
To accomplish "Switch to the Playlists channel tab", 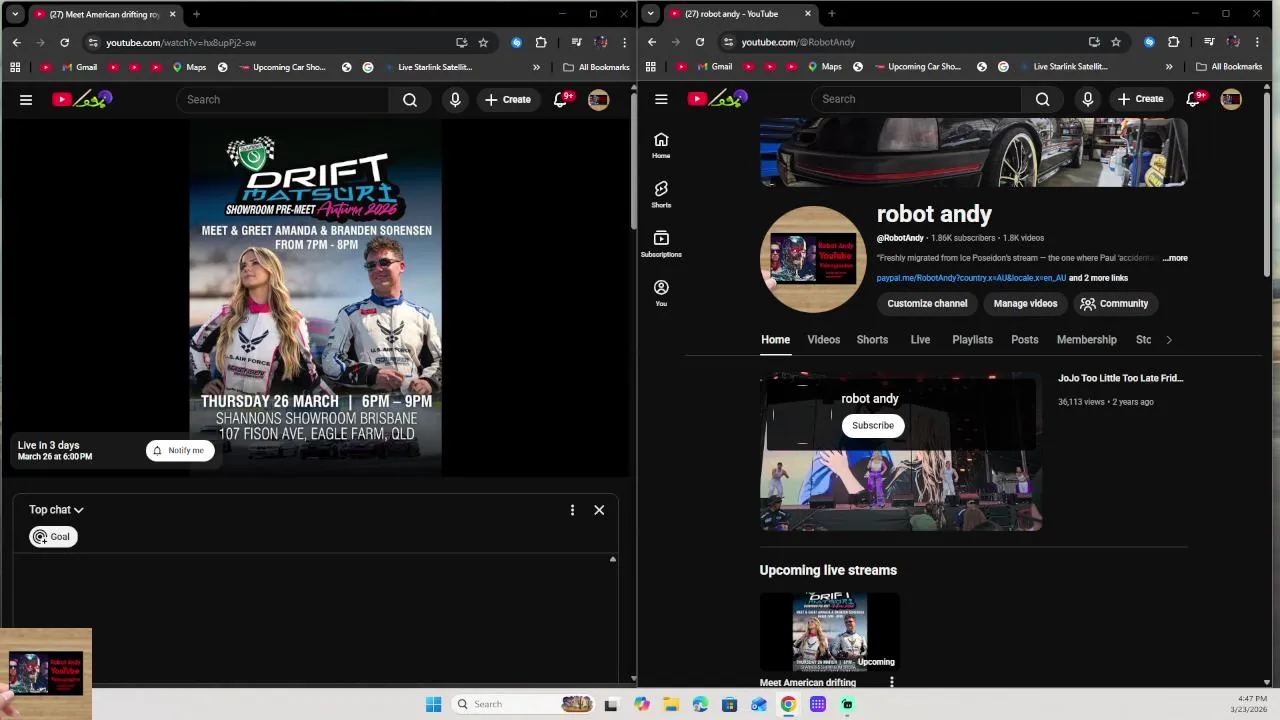I will coord(972,340).
